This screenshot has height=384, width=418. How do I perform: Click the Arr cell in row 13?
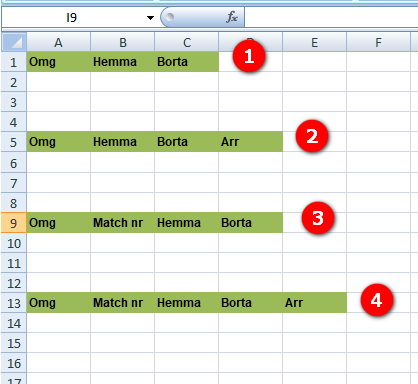[x=314, y=303]
